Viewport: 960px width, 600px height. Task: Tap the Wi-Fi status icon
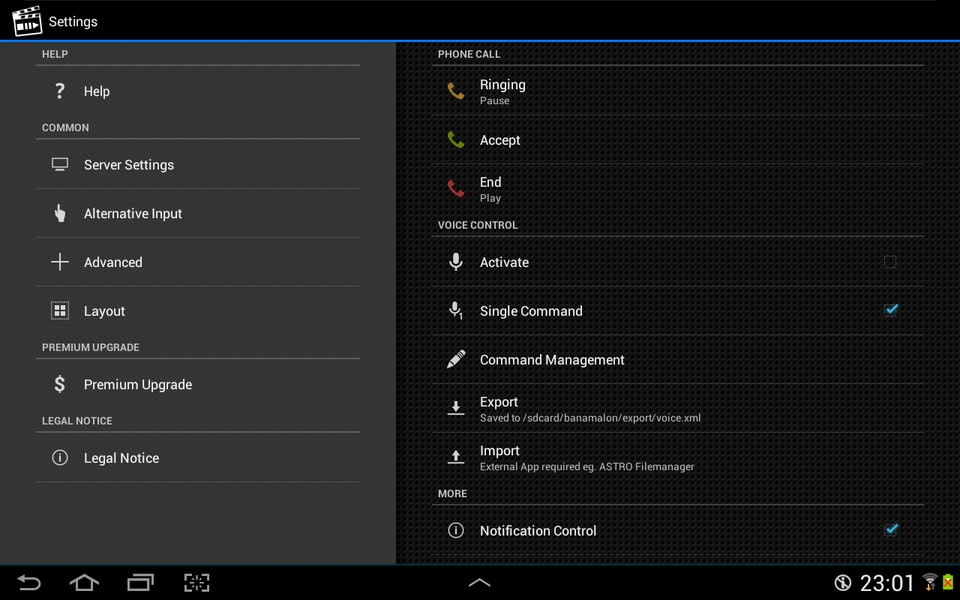click(x=930, y=582)
